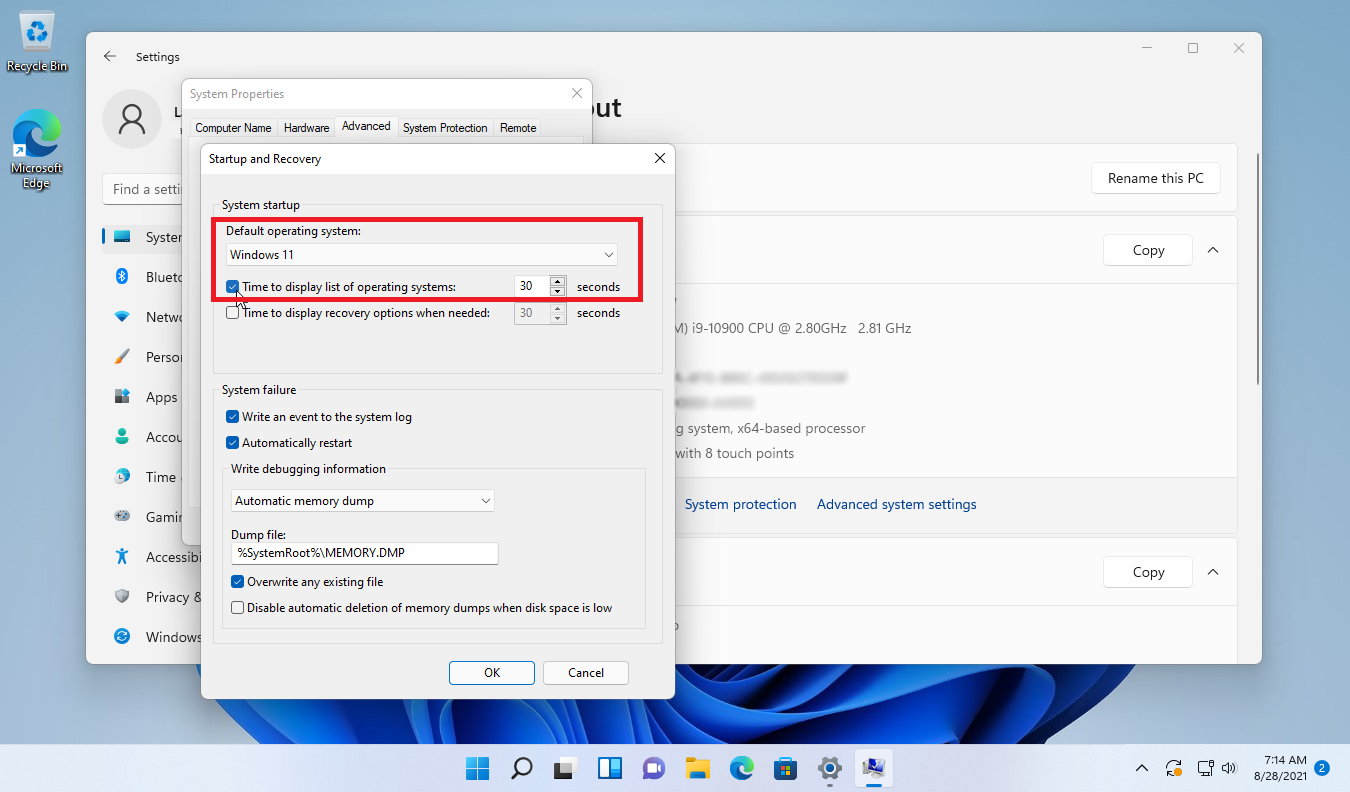
Task: Select the Advanced tab
Action: pos(366,126)
